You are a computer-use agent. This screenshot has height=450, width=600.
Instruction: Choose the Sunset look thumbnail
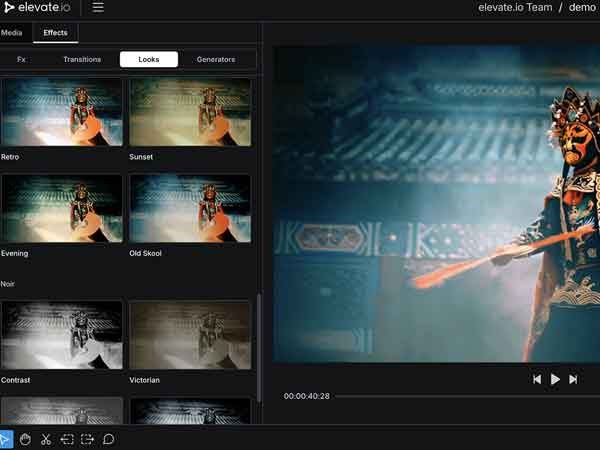190,112
